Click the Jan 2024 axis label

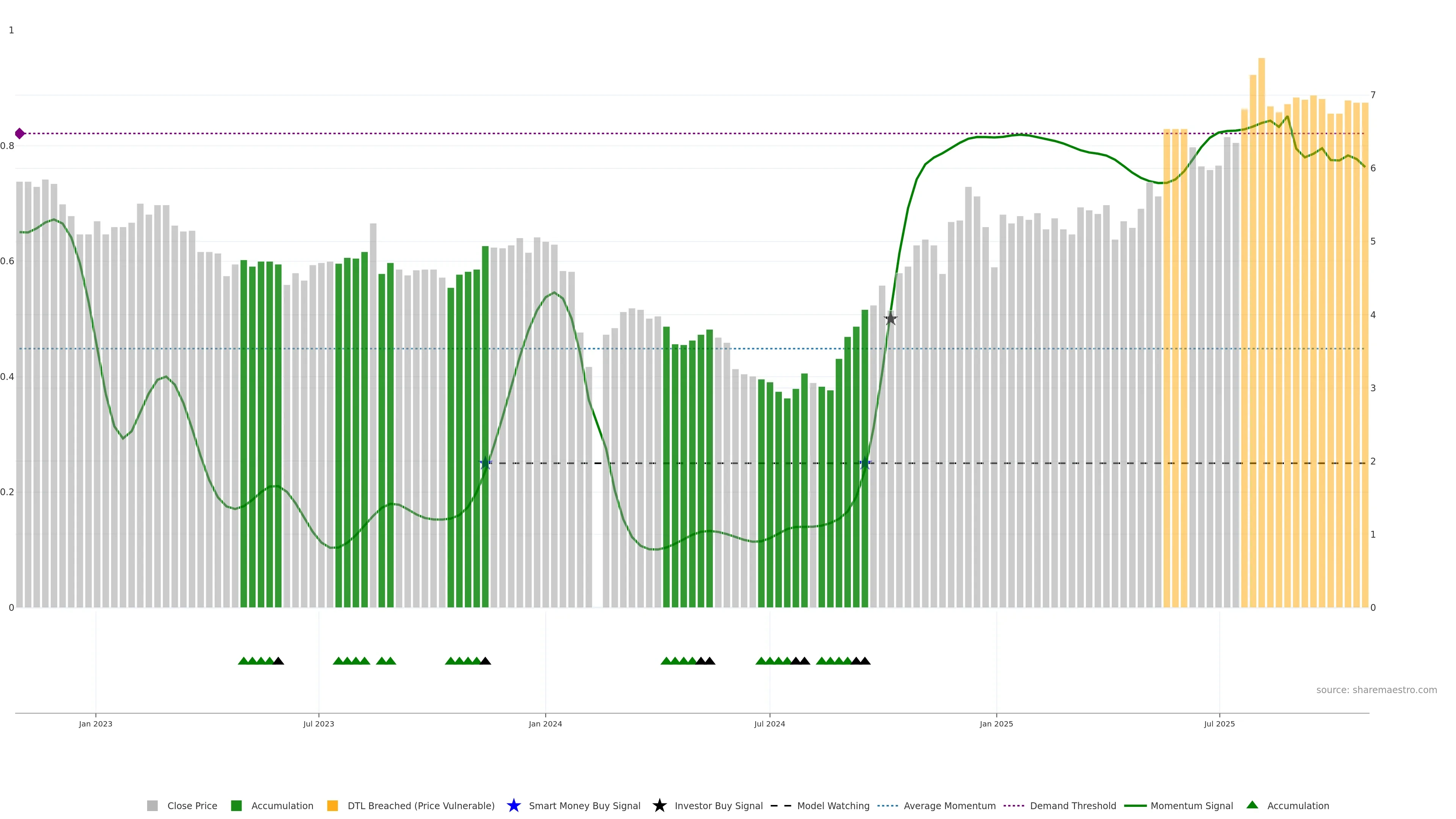pyautogui.click(x=545, y=723)
